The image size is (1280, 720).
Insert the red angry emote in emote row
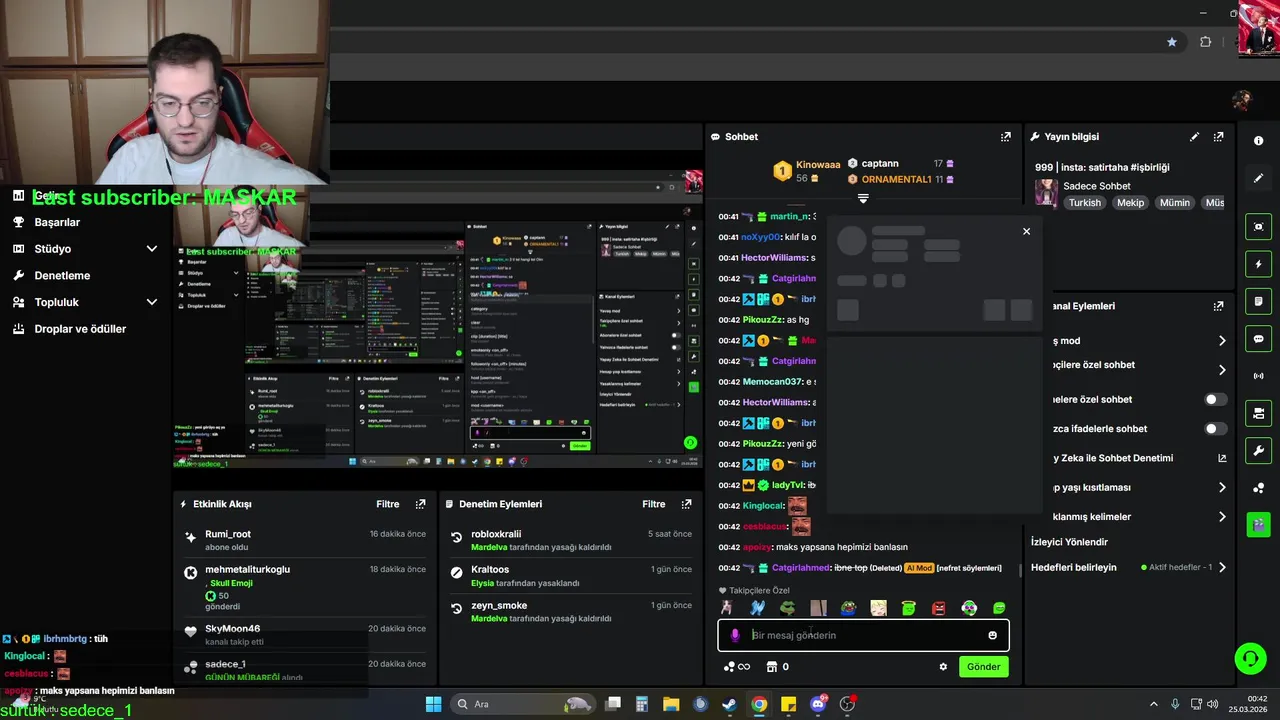coord(939,608)
